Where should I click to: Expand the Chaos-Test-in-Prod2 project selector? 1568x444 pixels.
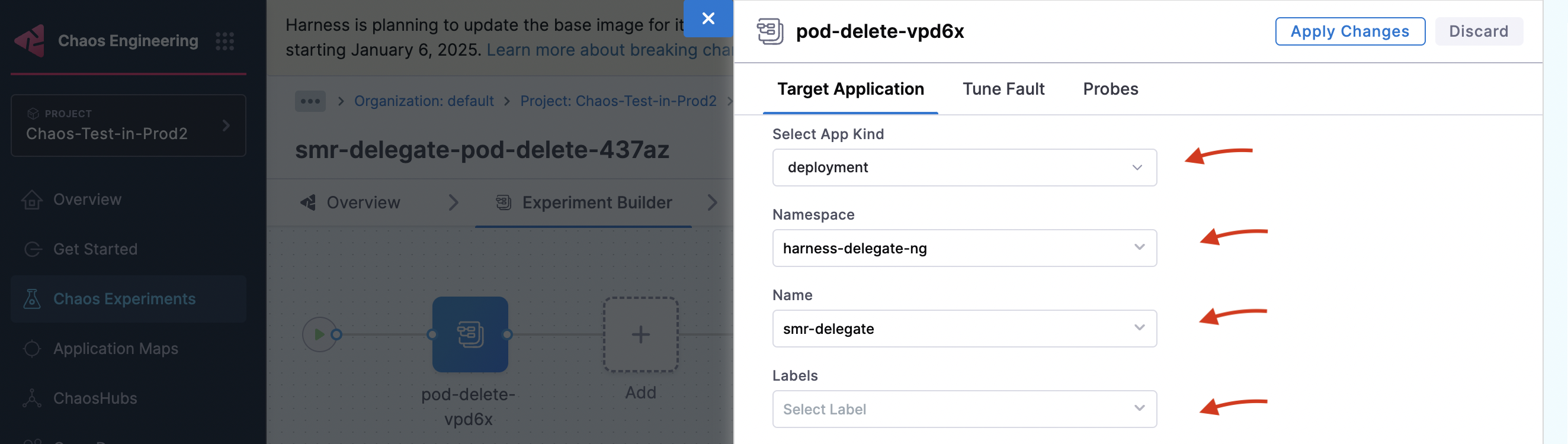click(x=129, y=126)
